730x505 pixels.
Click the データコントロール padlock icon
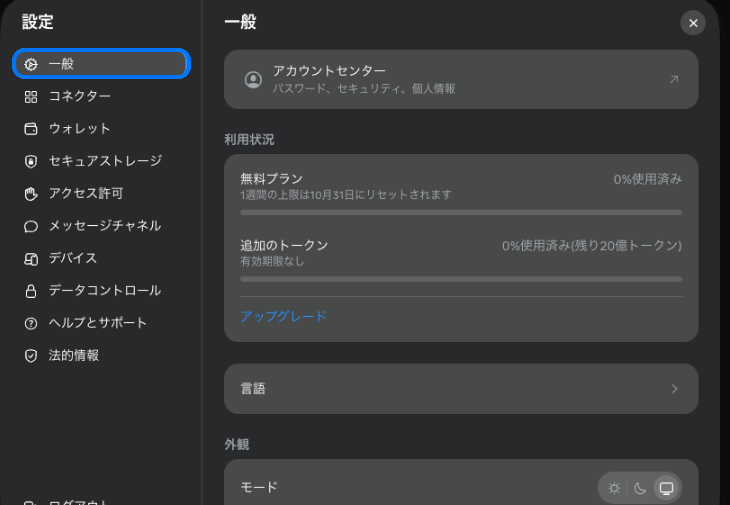click(x=31, y=291)
